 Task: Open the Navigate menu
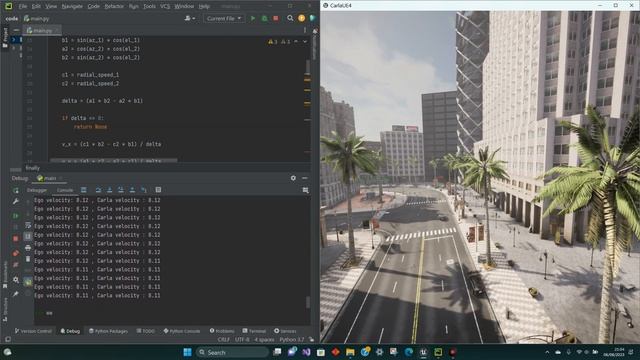(72, 7)
